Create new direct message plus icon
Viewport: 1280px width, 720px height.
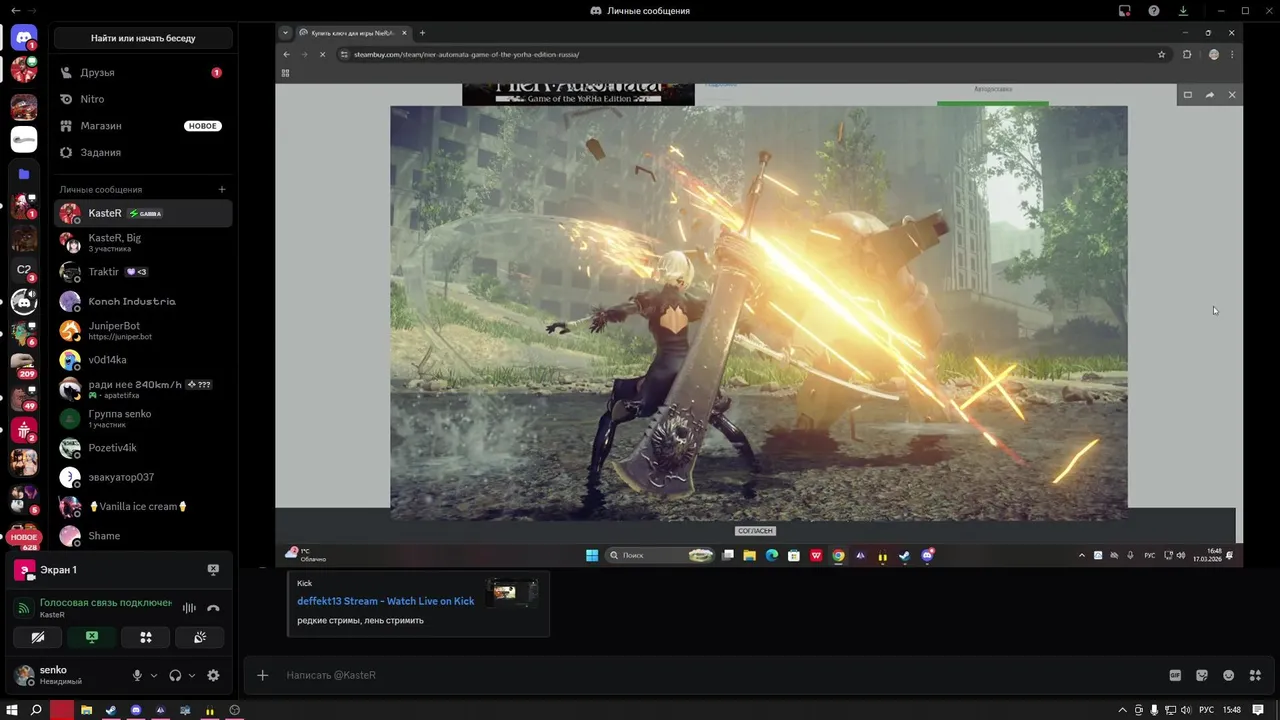pos(222,189)
